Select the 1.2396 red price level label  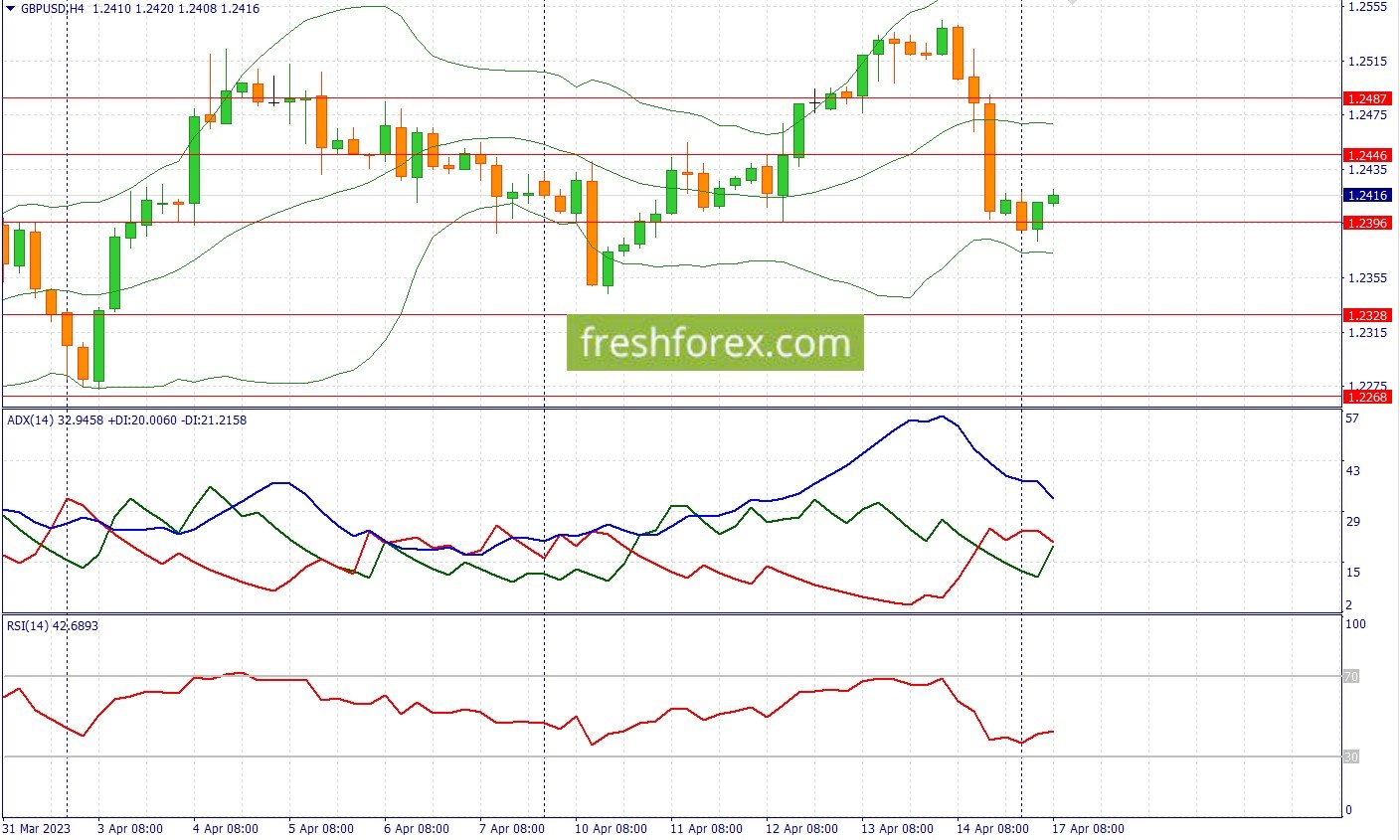(1366, 223)
